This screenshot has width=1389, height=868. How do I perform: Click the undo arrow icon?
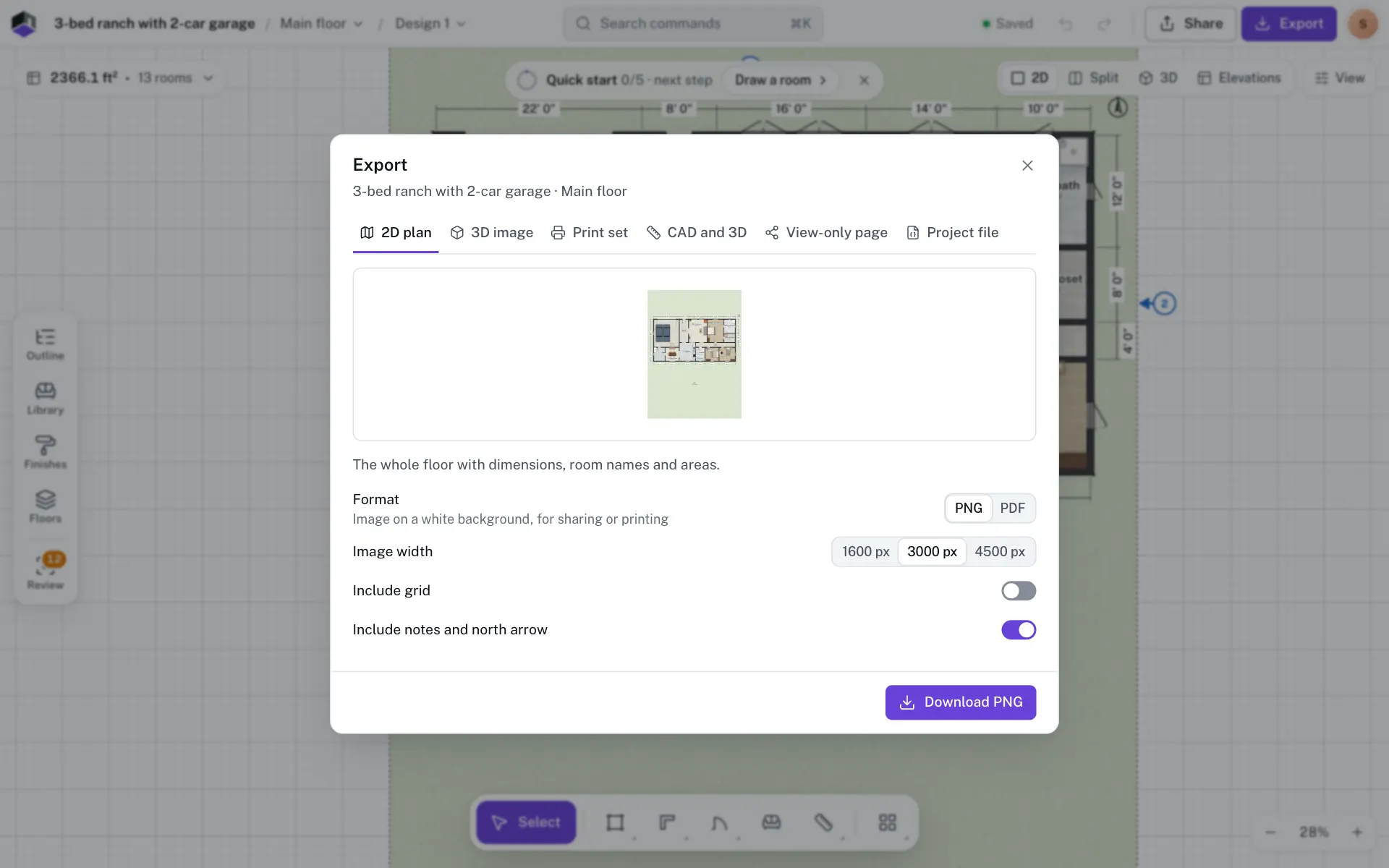(1066, 24)
